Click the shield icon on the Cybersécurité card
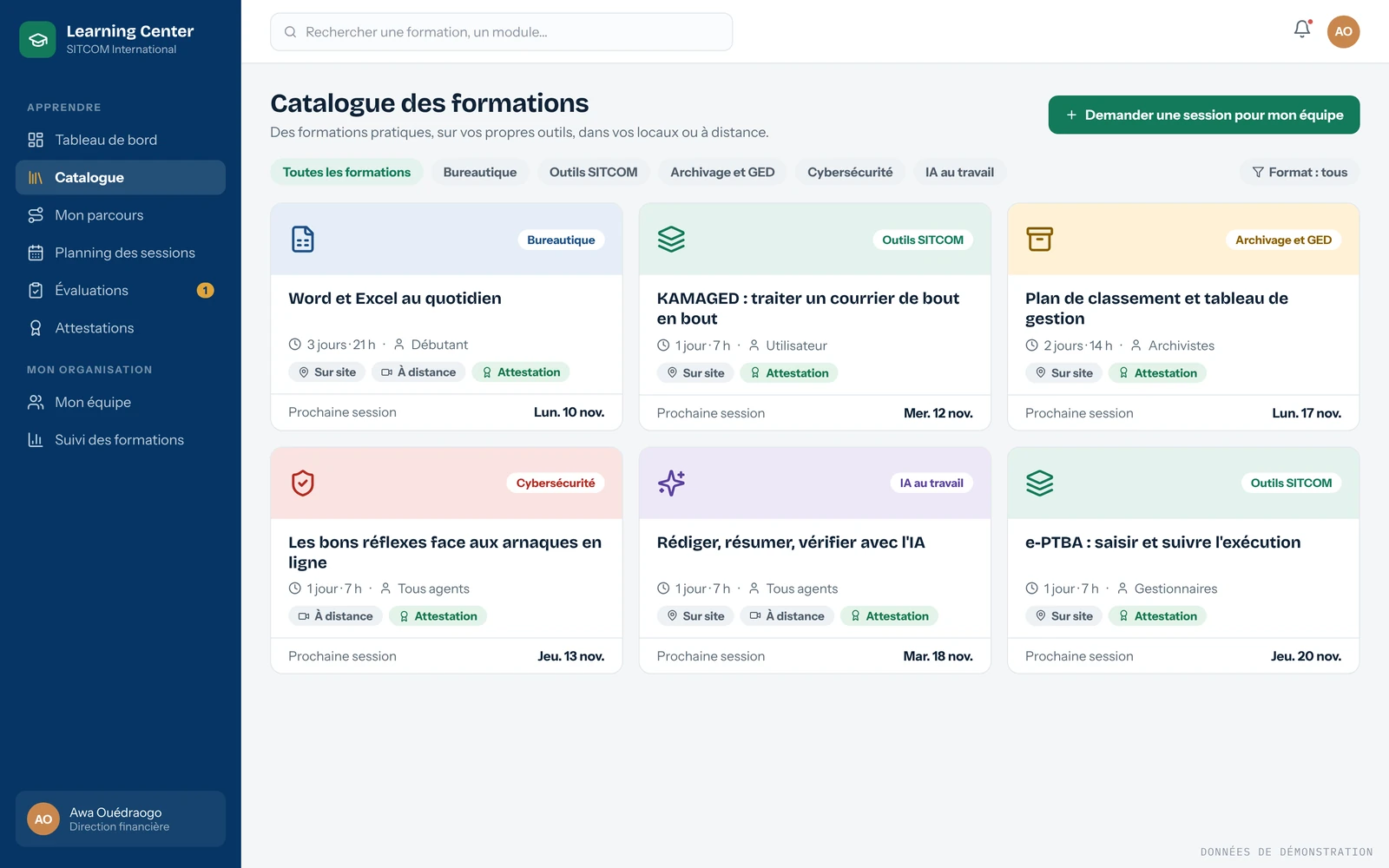 tap(303, 483)
